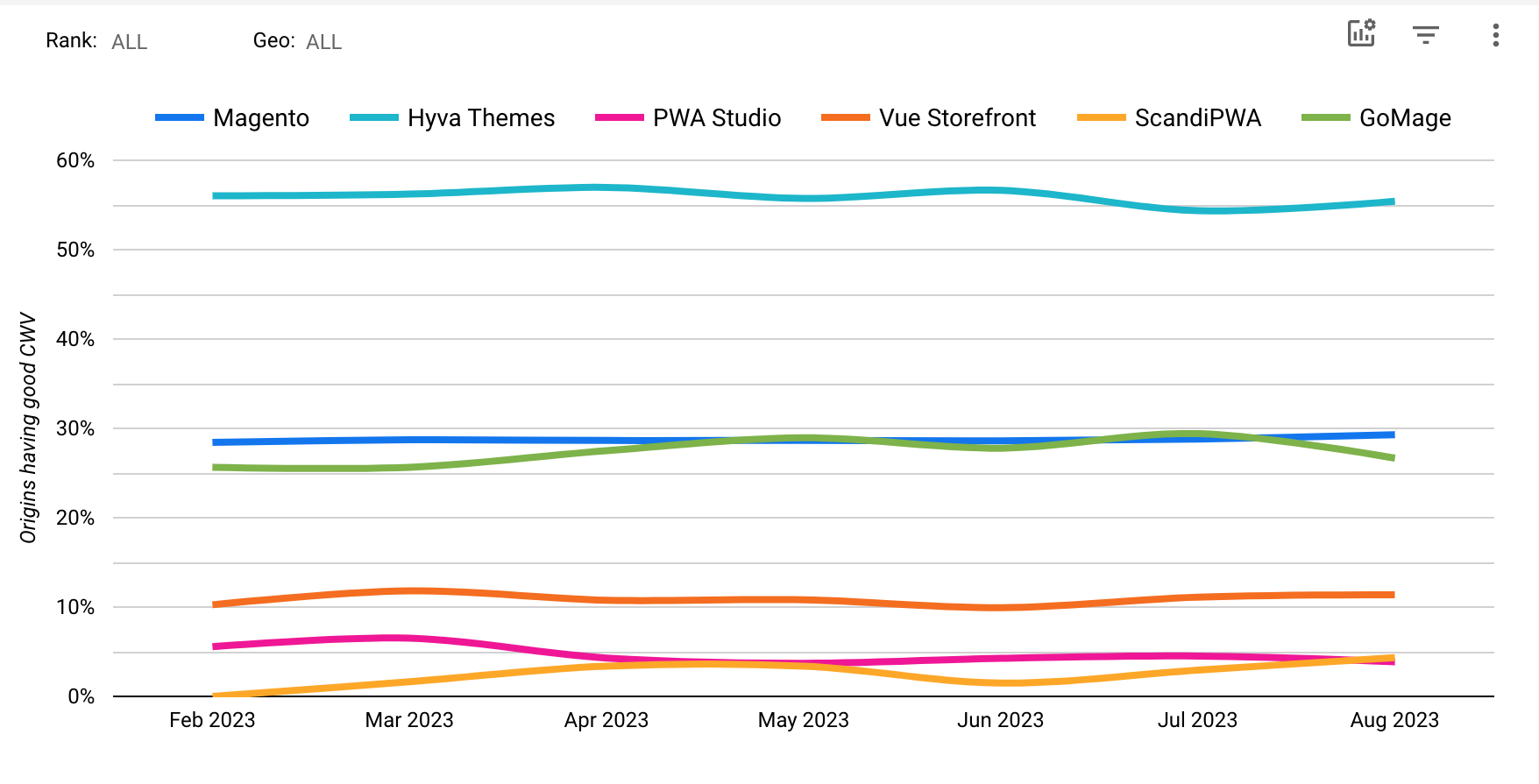This screenshot has height=784, width=1539.
Task: Open the three-dot more options menu
Action: coord(1495,35)
